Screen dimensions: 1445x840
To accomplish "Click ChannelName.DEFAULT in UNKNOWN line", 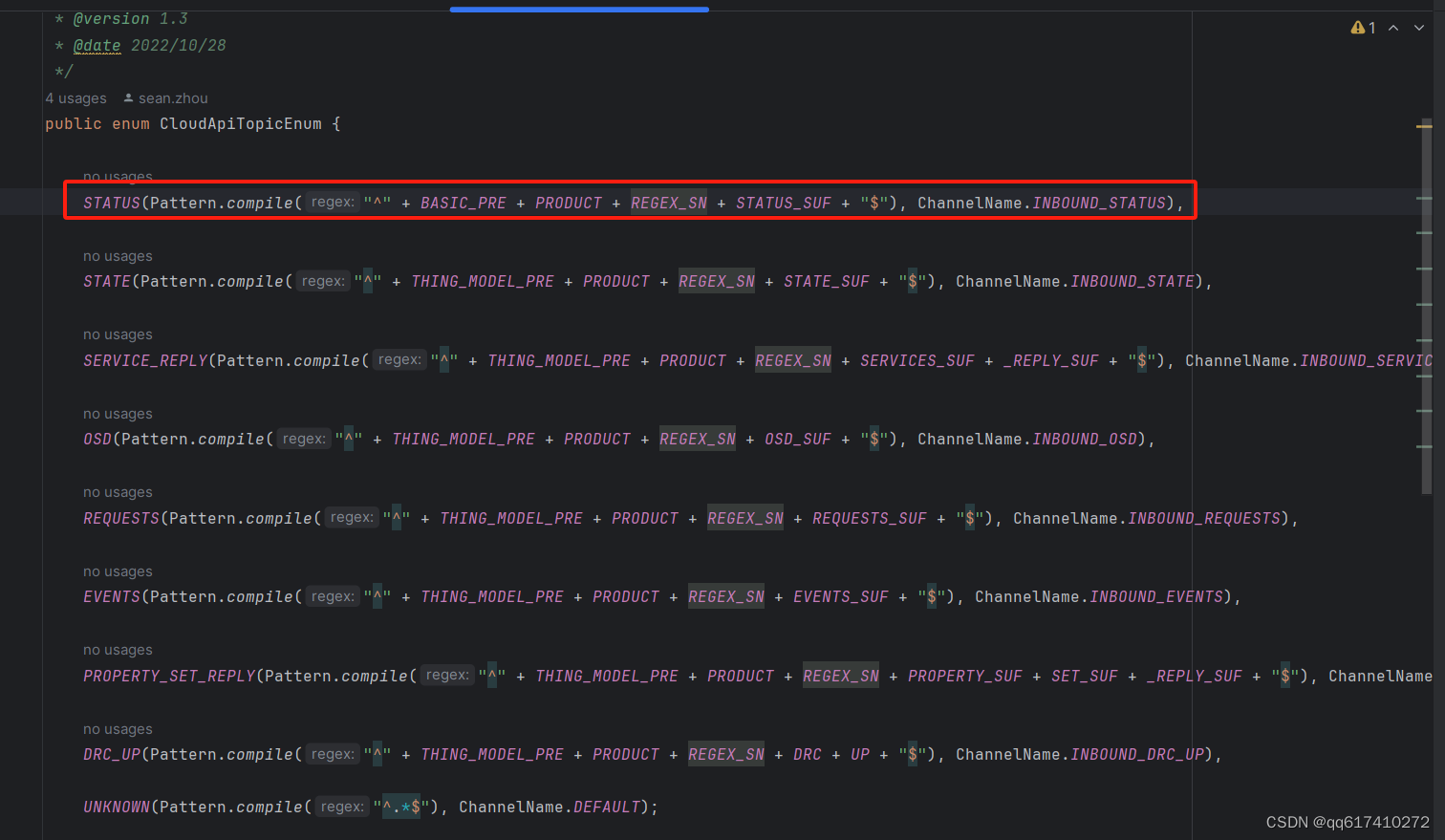I will pyautogui.click(x=550, y=808).
